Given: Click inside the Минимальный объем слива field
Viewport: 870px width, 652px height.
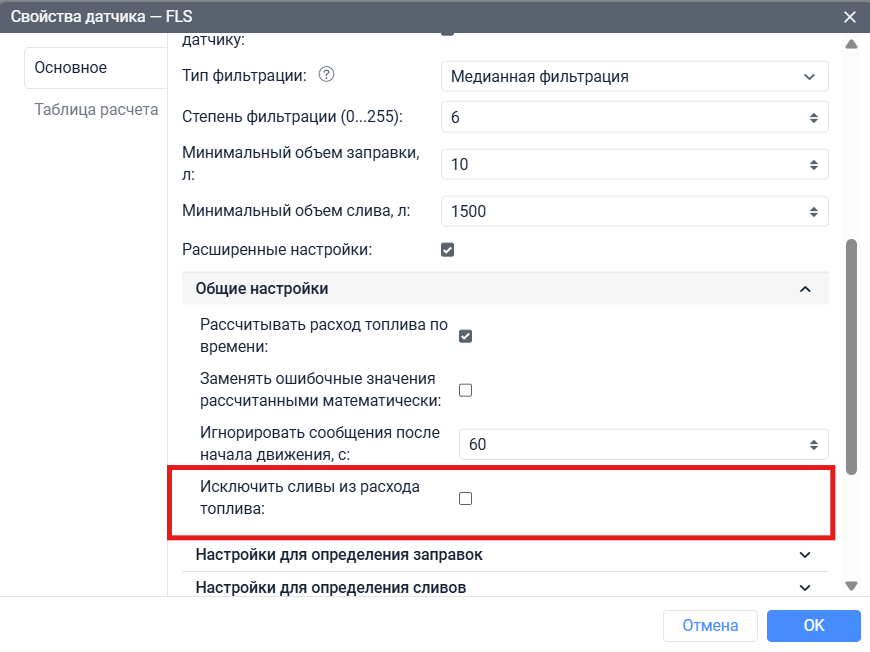Looking at the screenshot, I should [600, 211].
